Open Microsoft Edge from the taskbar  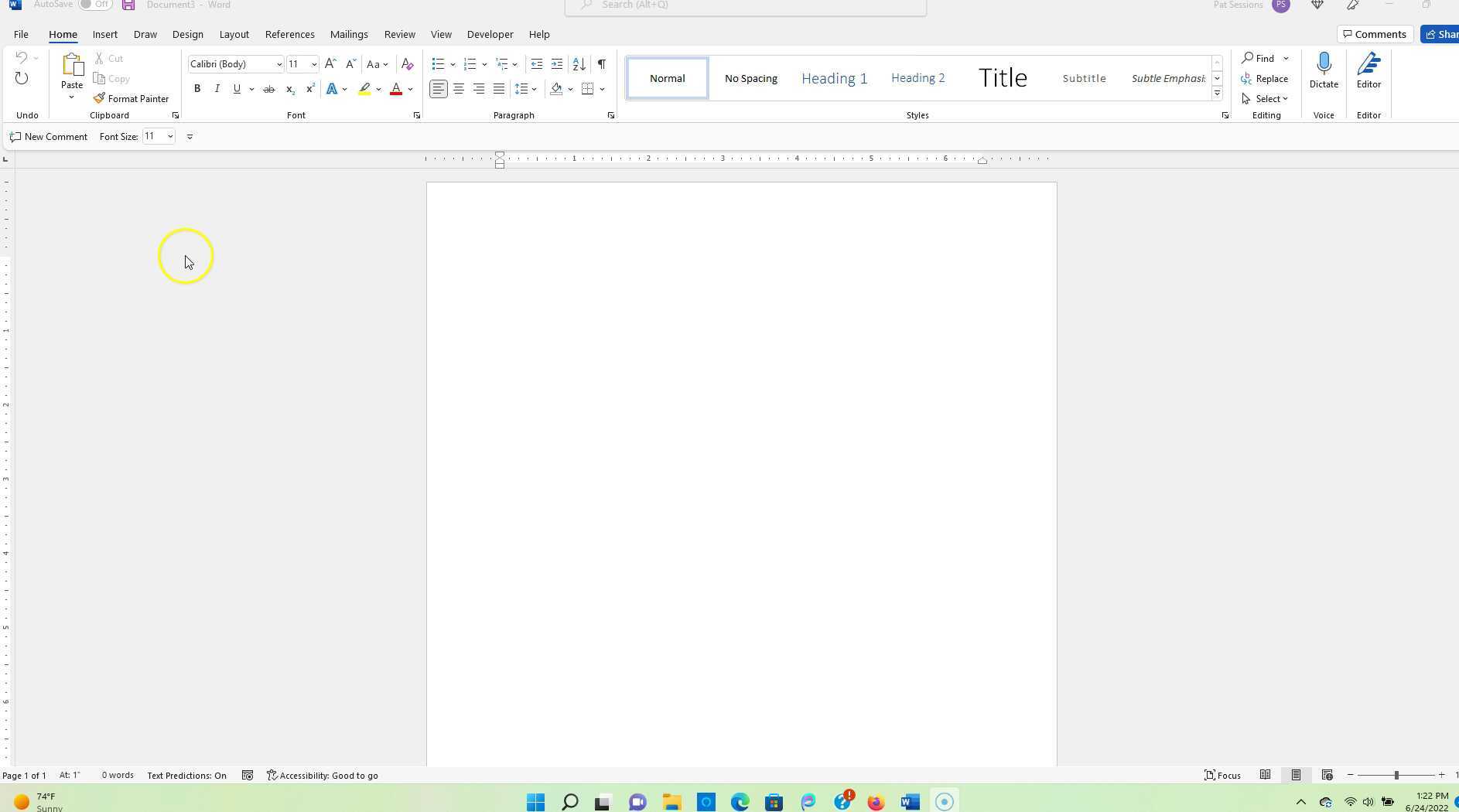coord(740,802)
